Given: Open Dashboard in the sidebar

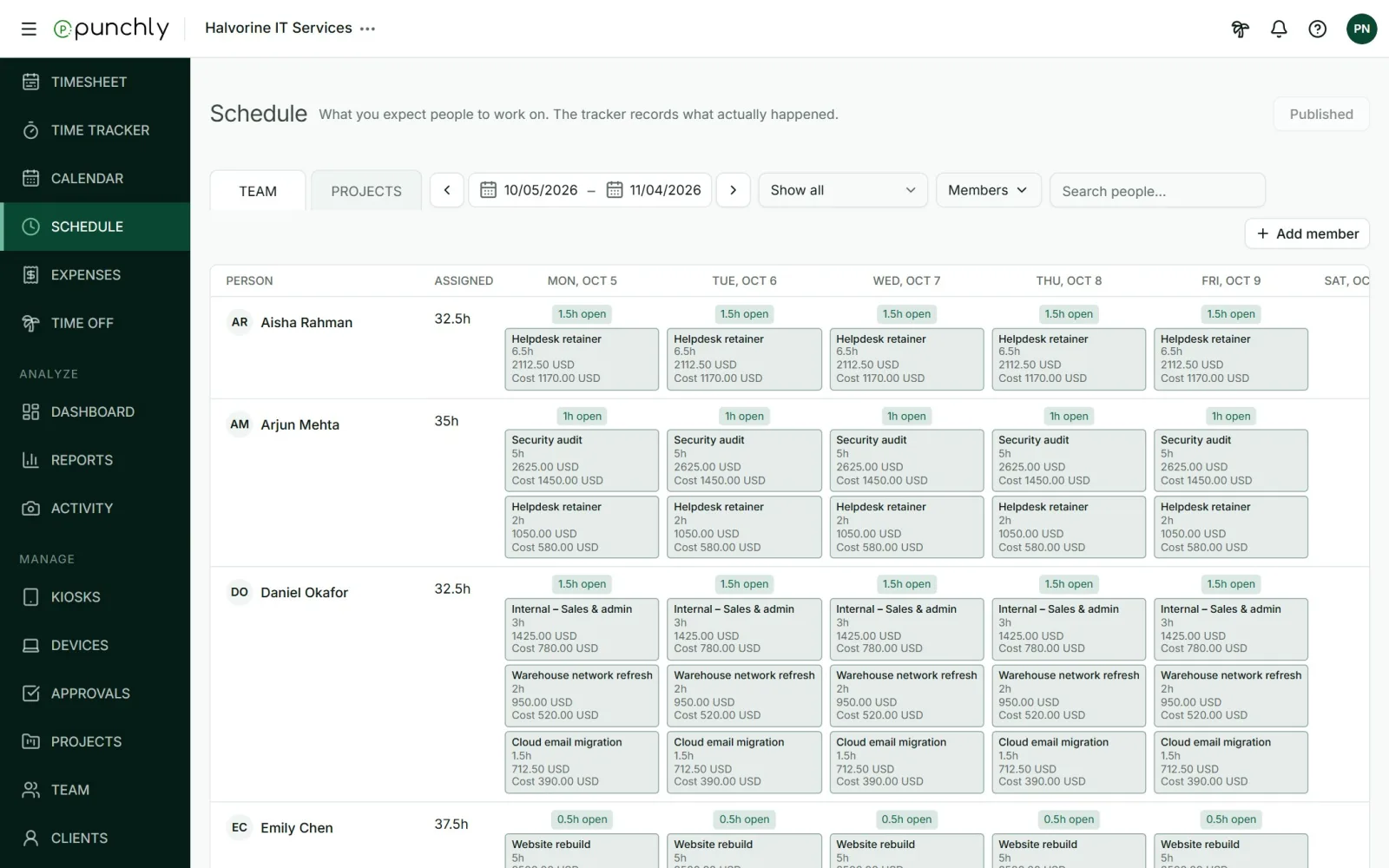Looking at the screenshot, I should point(95,411).
